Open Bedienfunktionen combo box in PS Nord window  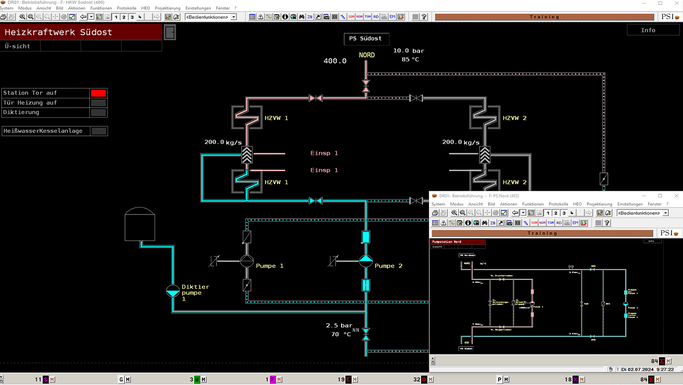tap(643, 213)
